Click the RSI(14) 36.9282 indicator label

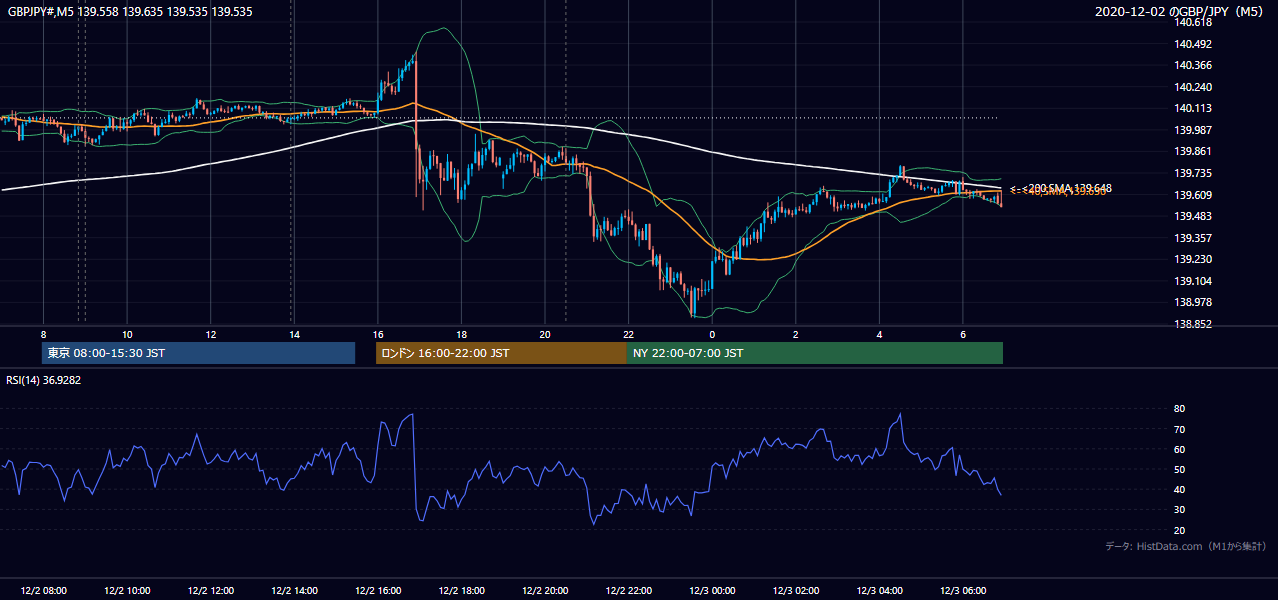pyautogui.click(x=44, y=380)
